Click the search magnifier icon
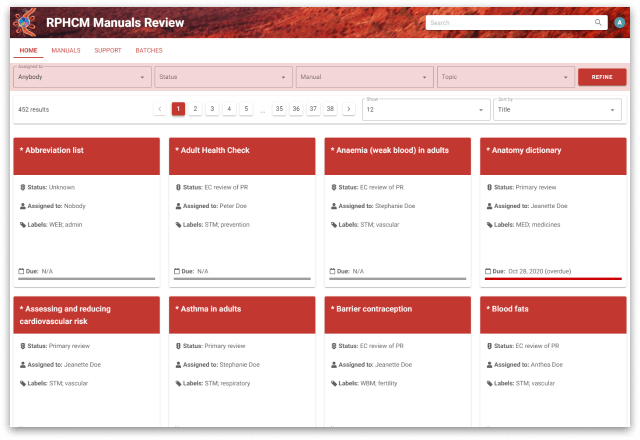Screen dimensions: 640x440 [598, 22]
